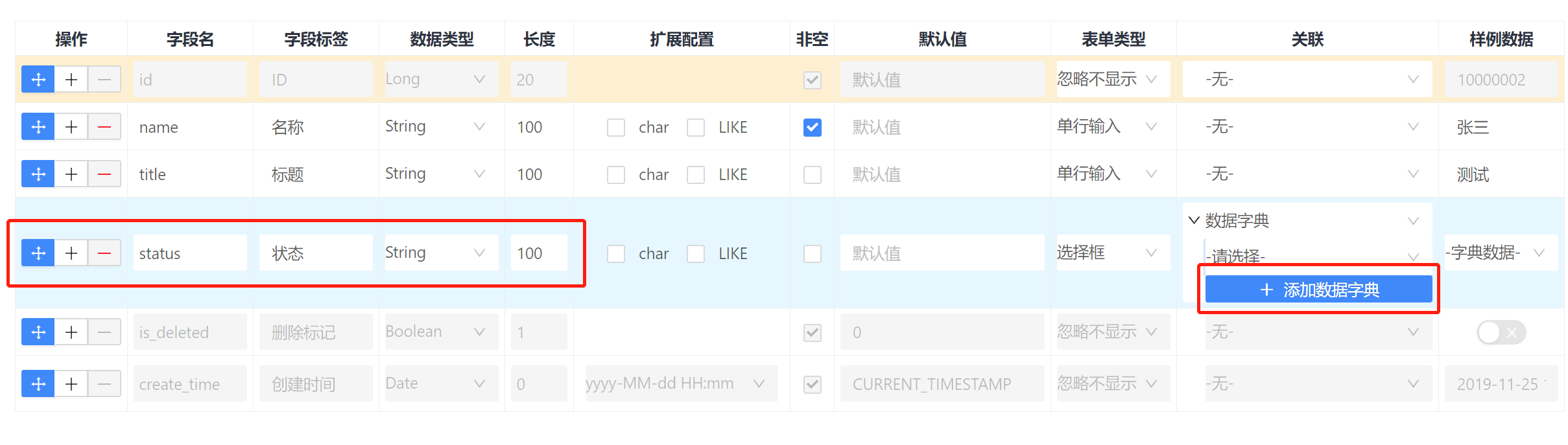The image size is (1568, 445).
Task: Open the 选择框 form type dropdown
Action: coord(1113,253)
